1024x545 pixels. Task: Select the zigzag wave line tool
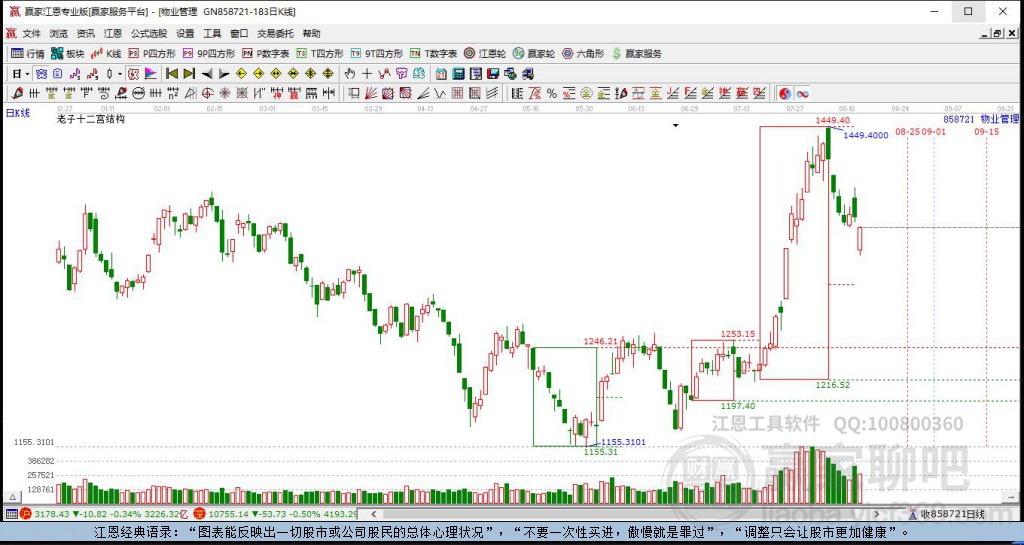click(440, 93)
